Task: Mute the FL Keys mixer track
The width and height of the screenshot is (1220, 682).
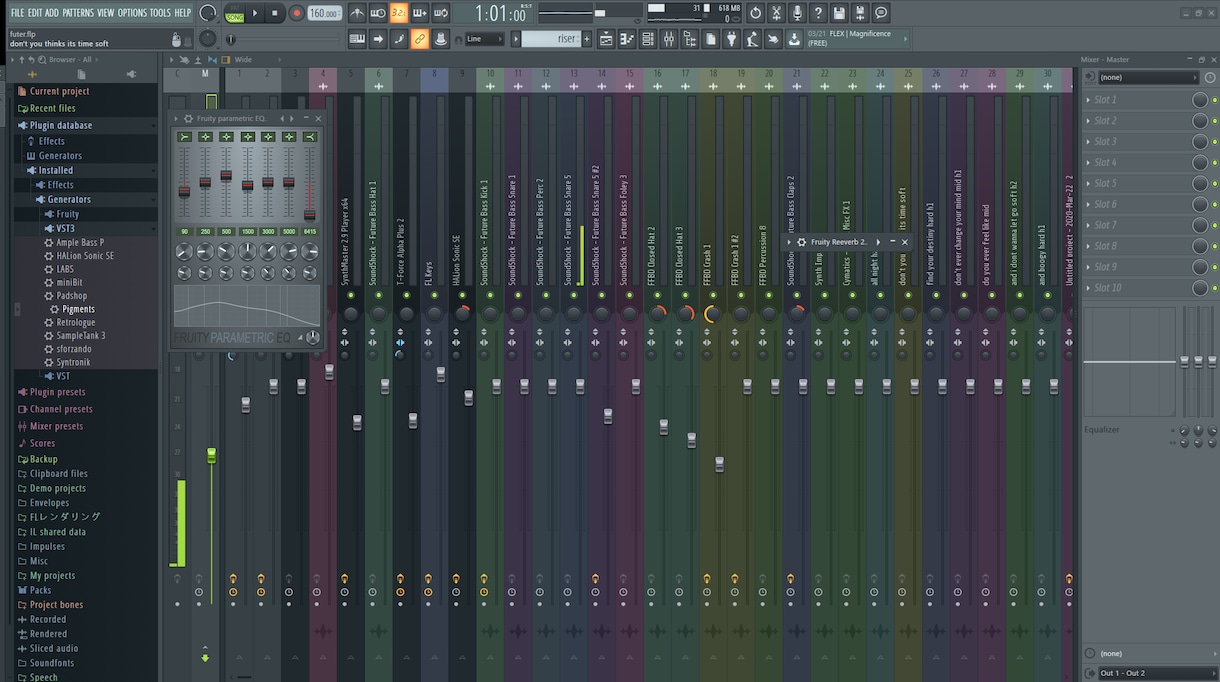Action: (435, 296)
